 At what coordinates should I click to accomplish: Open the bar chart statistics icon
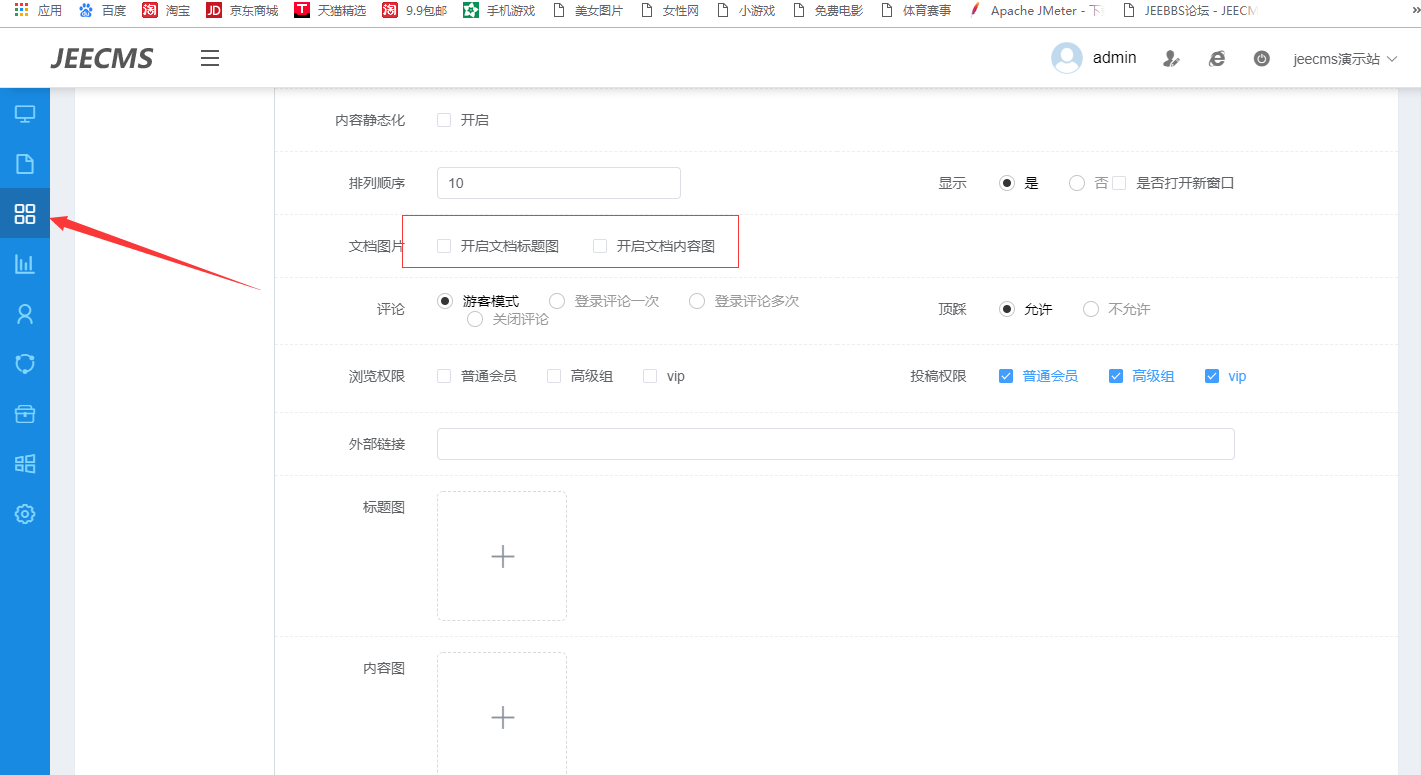pyautogui.click(x=25, y=264)
